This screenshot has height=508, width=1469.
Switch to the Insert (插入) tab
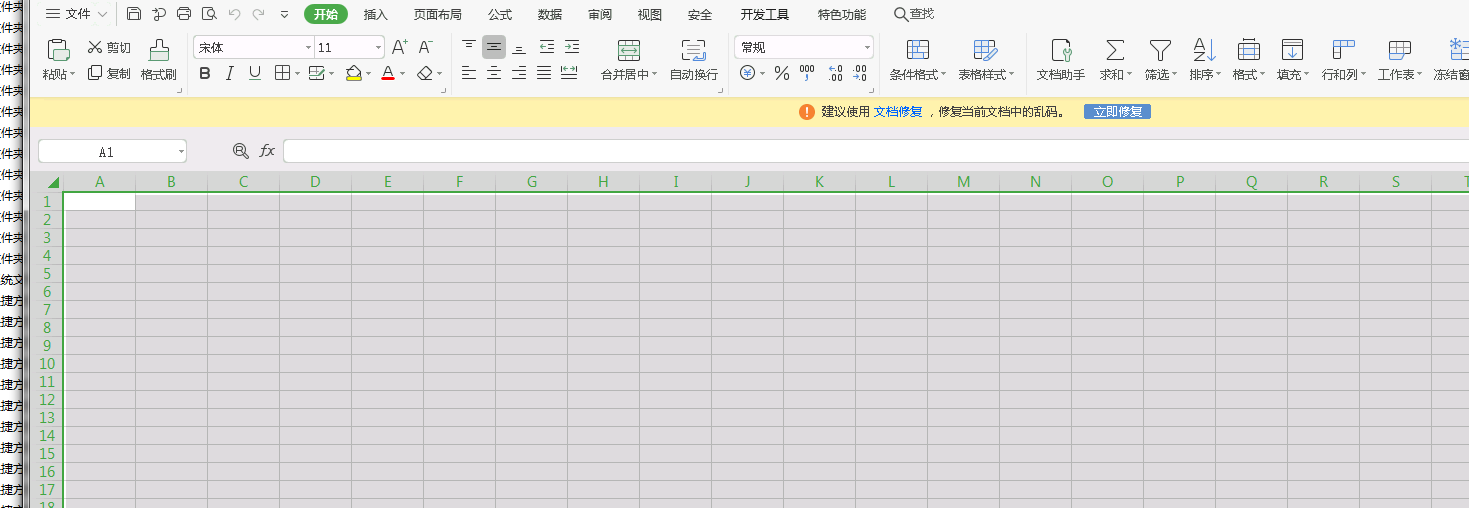click(376, 14)
